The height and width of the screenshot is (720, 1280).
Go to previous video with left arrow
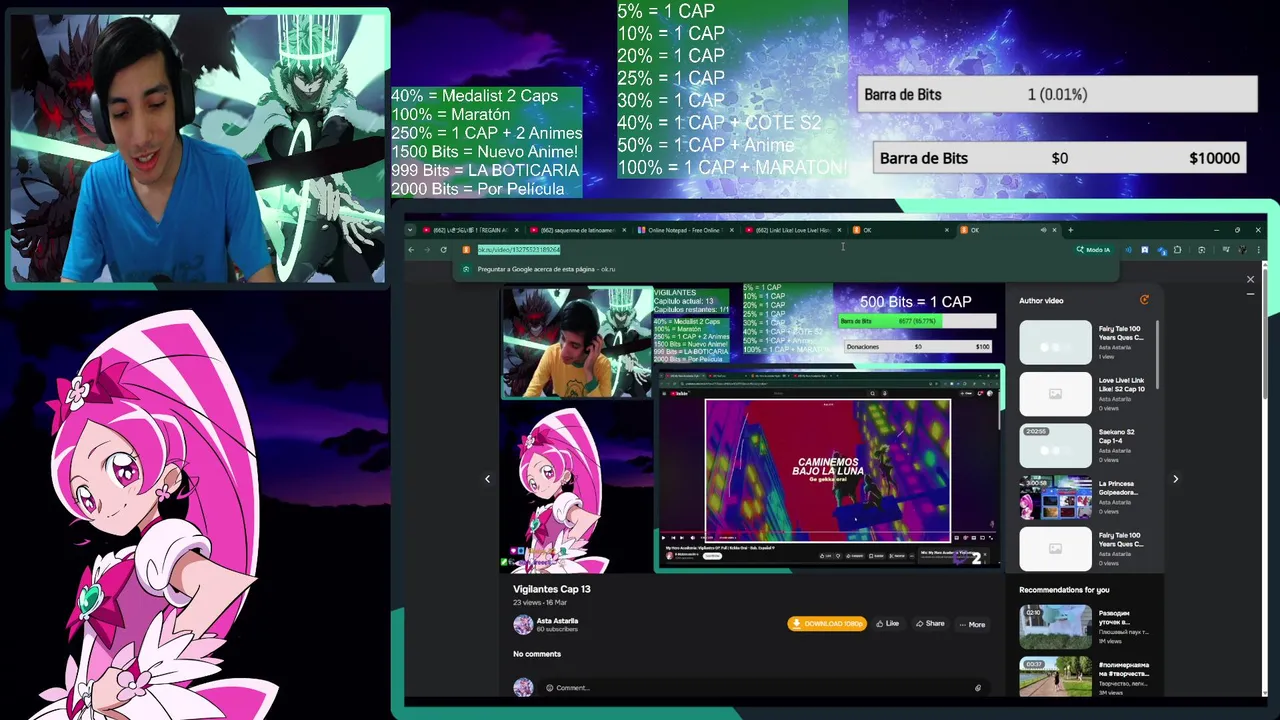coord(487,479)
